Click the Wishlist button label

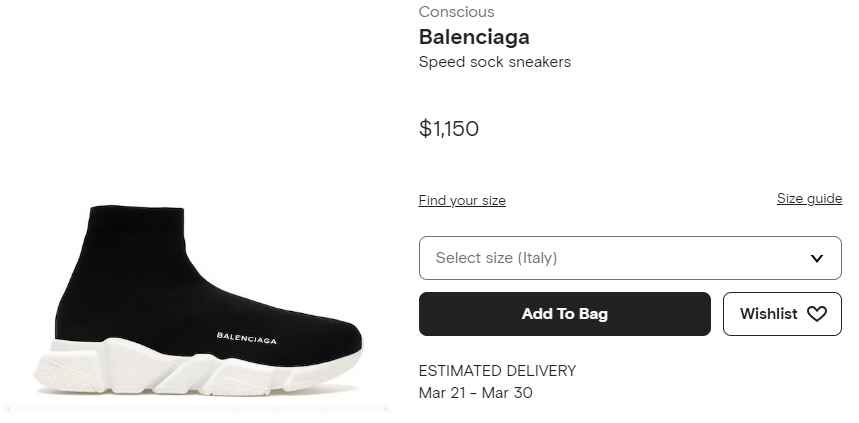768,314
